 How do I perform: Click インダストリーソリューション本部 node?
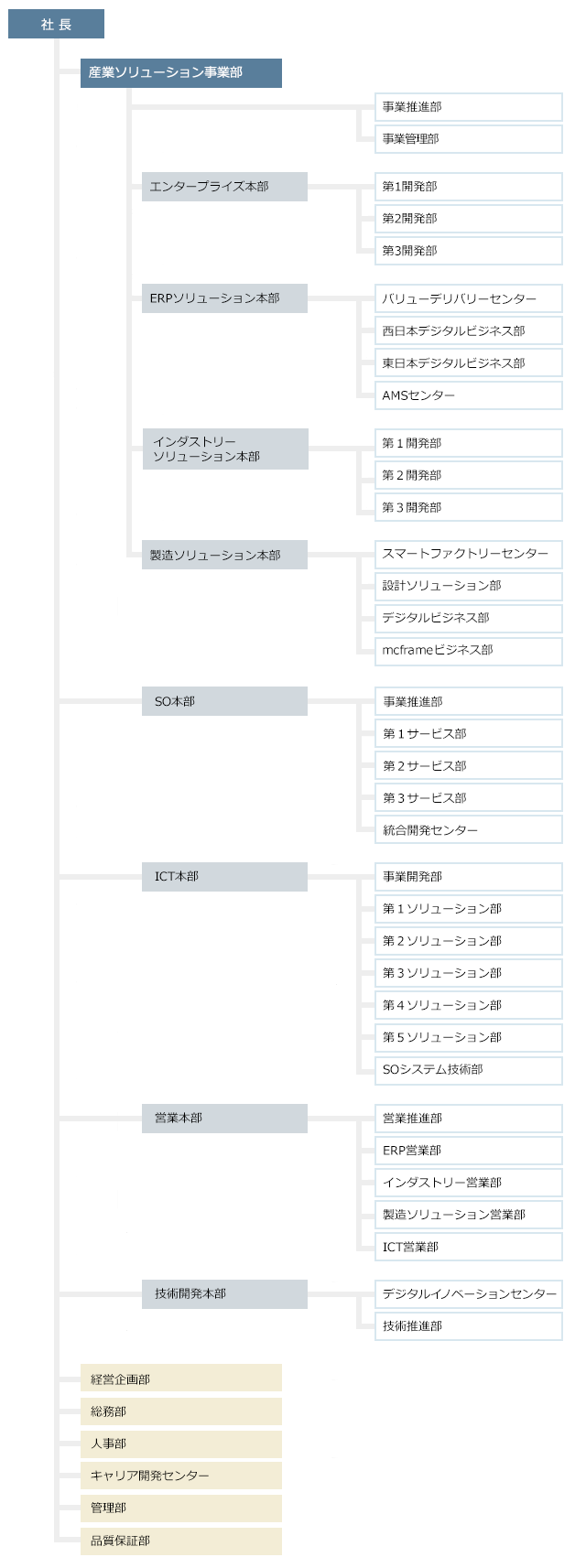pyautogui.click(x=224, y=449)
